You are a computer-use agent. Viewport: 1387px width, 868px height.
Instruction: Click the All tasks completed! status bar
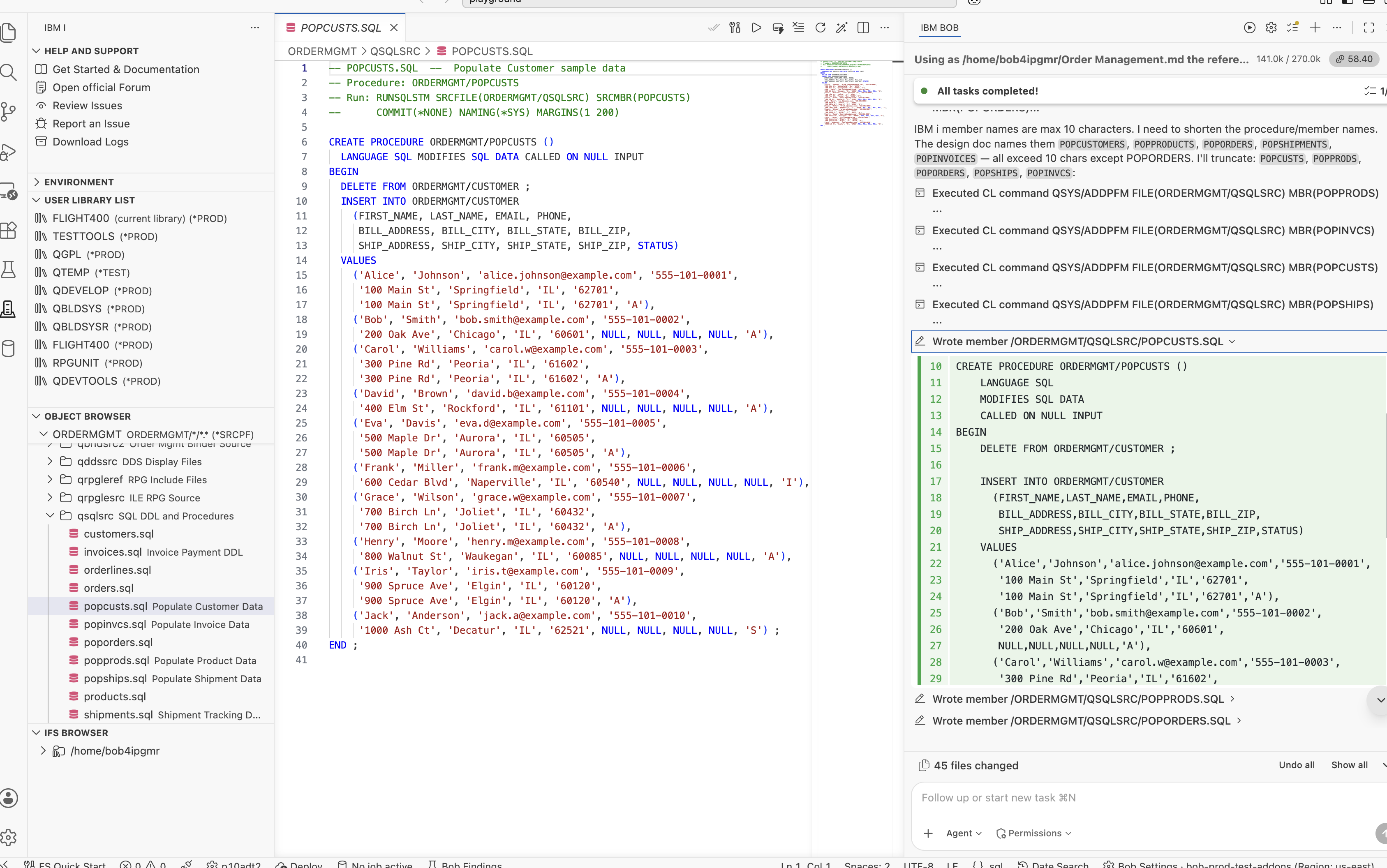click(1150, 91)
